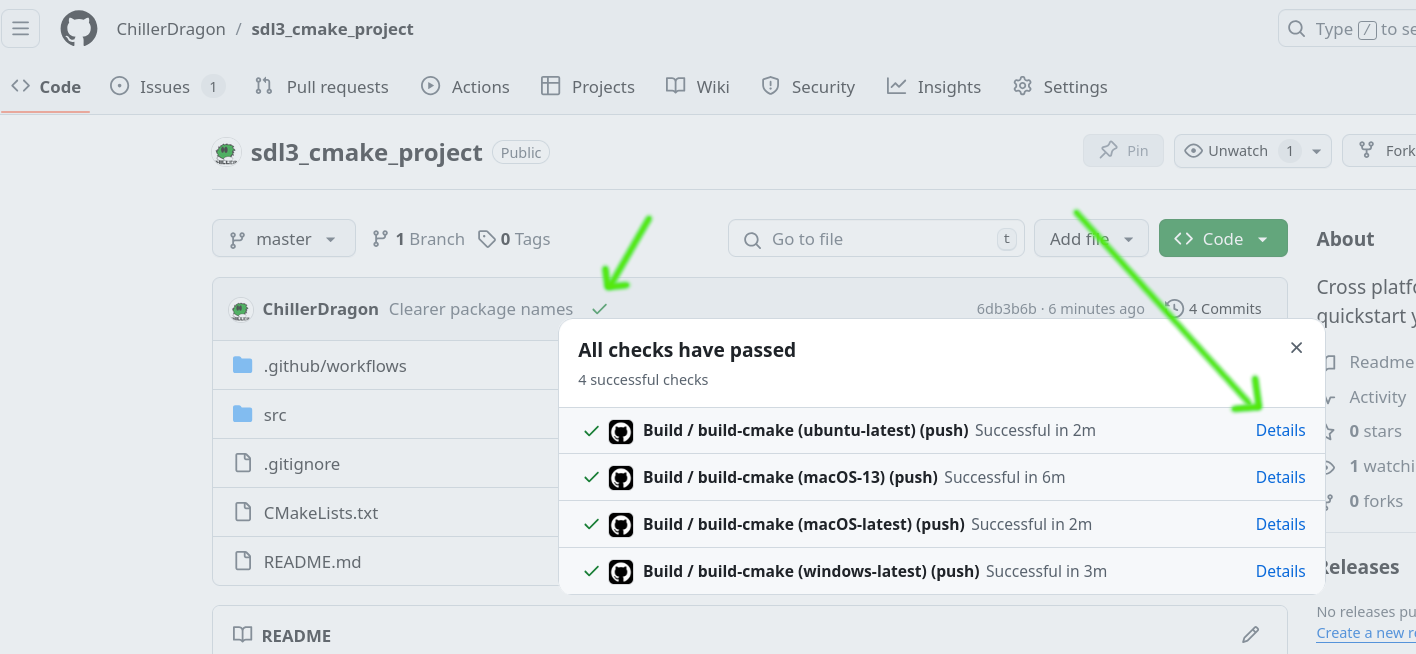Open the repository Settings tab

tap(1060, 87)
